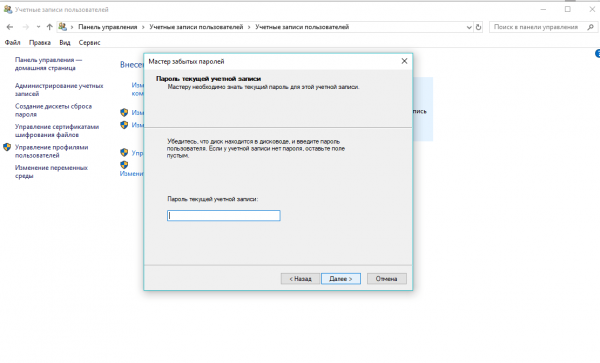Click the Forward navigation arrow
The height and width of the screenshot is (363, 600).
tap(26, 27)
